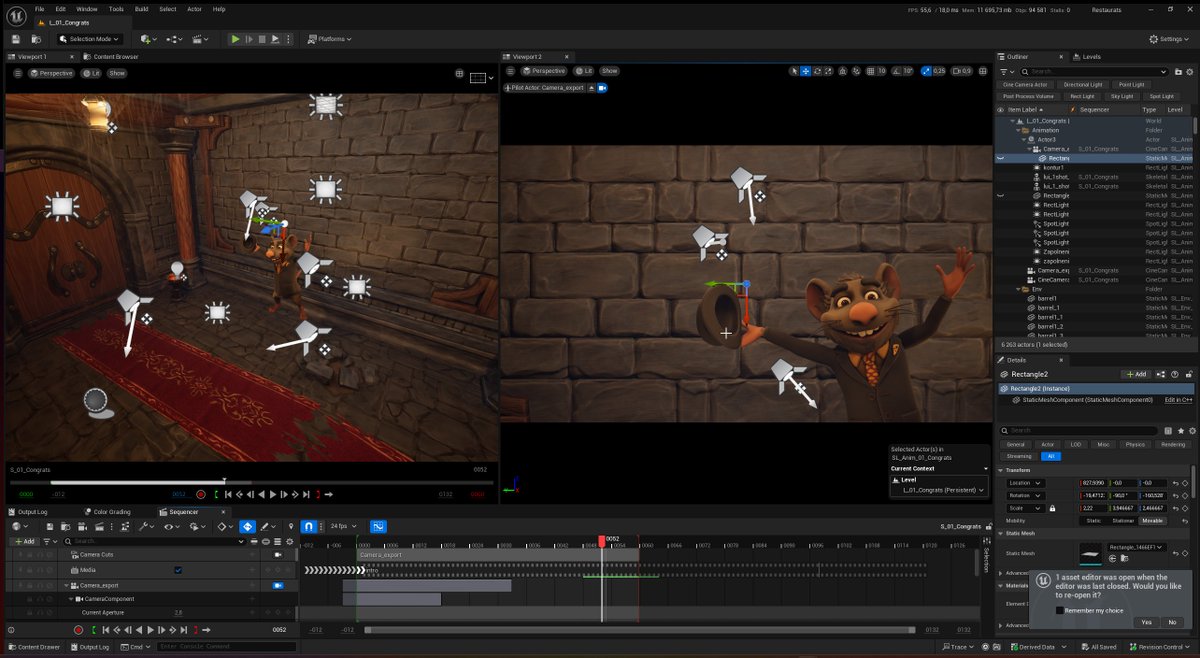Click the Revision Control status button
Viewport: 1200px width, 658px height.
[1160, 647]
